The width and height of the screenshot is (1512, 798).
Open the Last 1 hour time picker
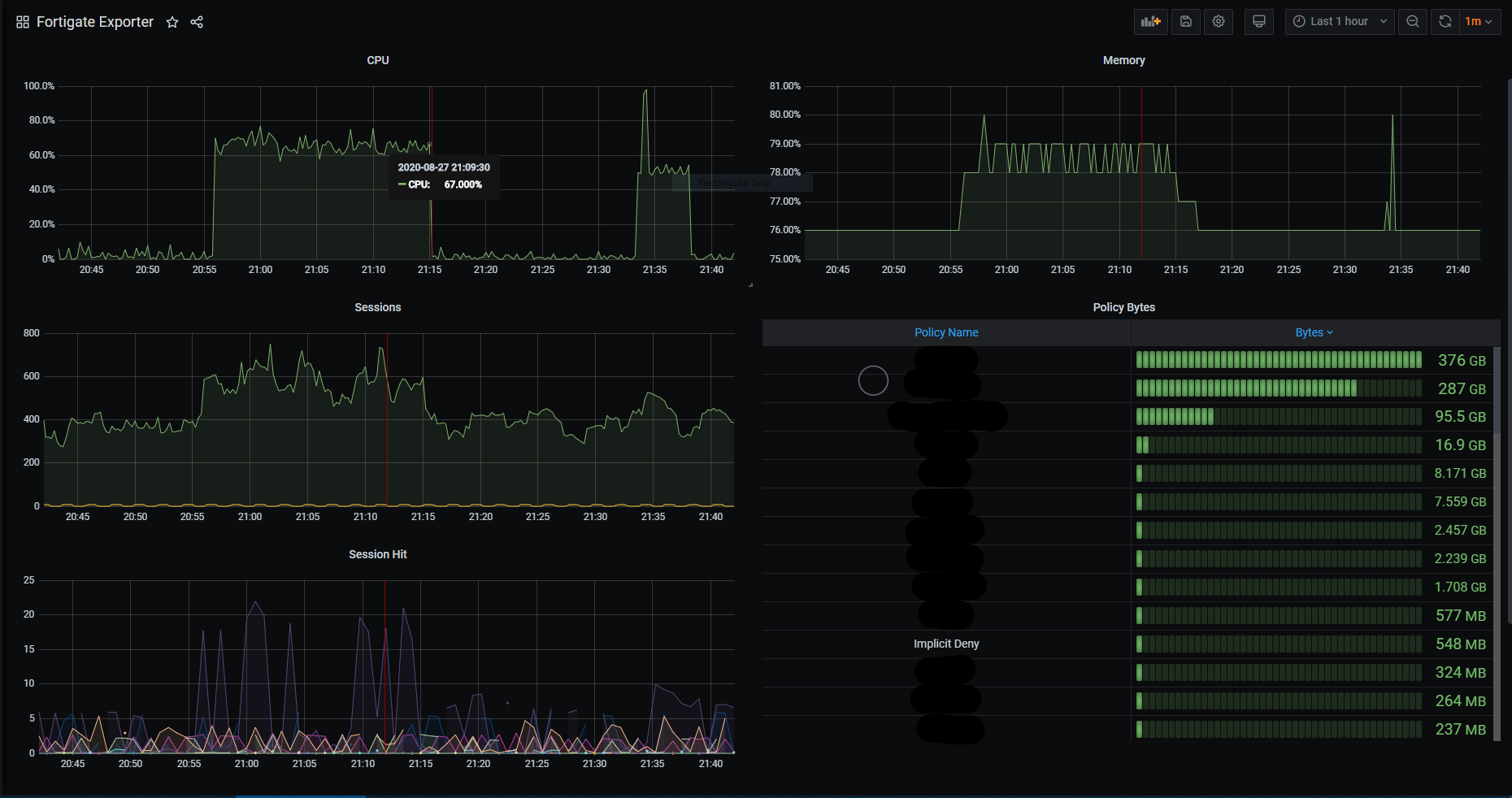coord(1340,22)
